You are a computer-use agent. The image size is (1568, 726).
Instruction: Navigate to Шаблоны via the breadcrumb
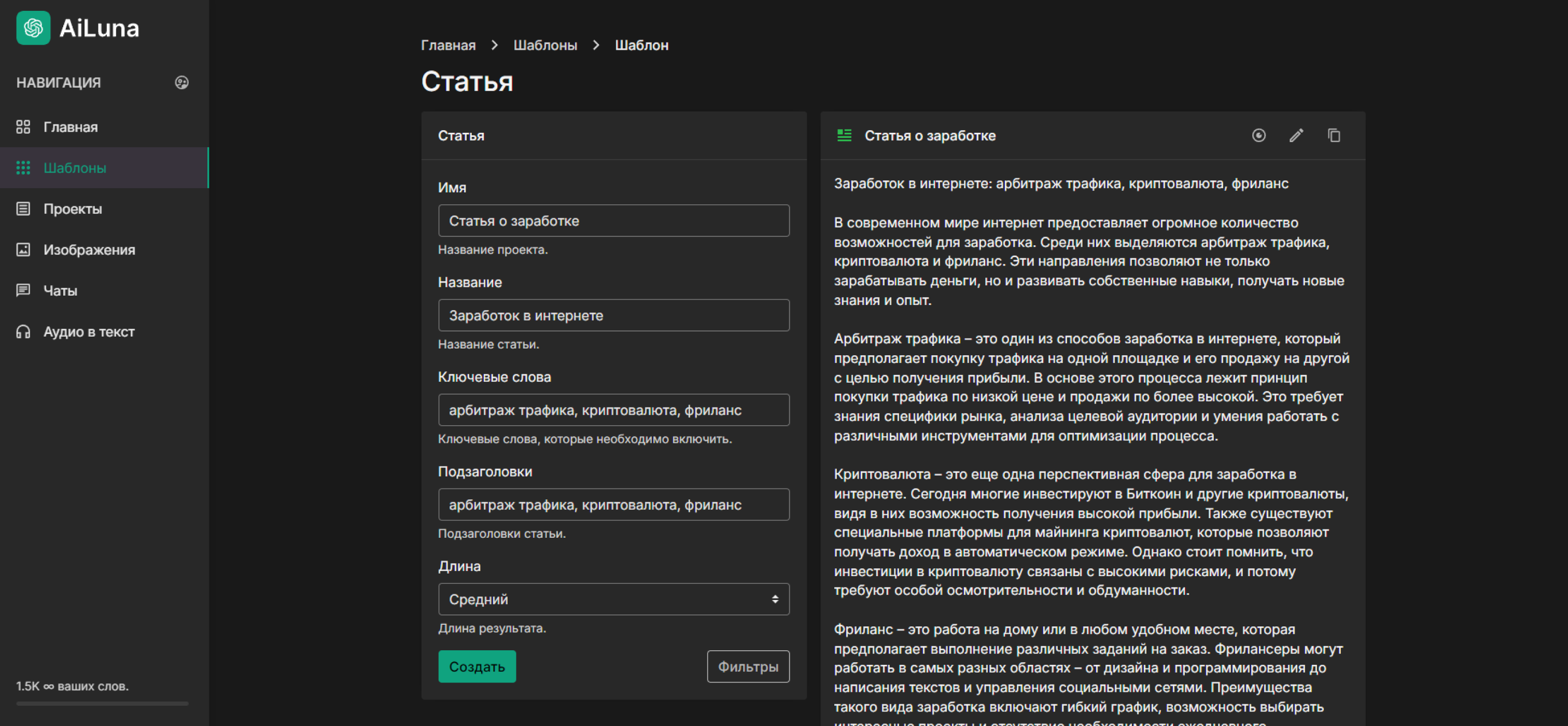pyautogui.click(x=545, y=45)
